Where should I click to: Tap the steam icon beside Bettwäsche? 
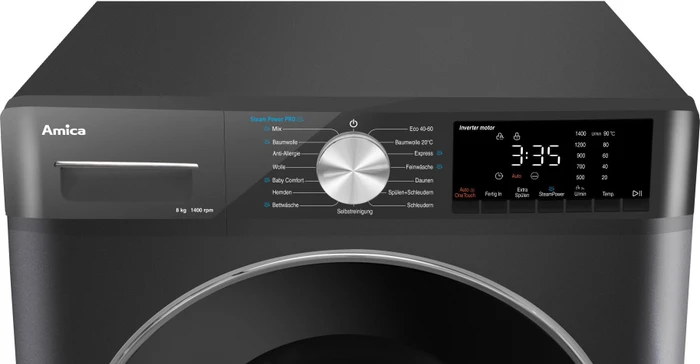click(267, 205)
